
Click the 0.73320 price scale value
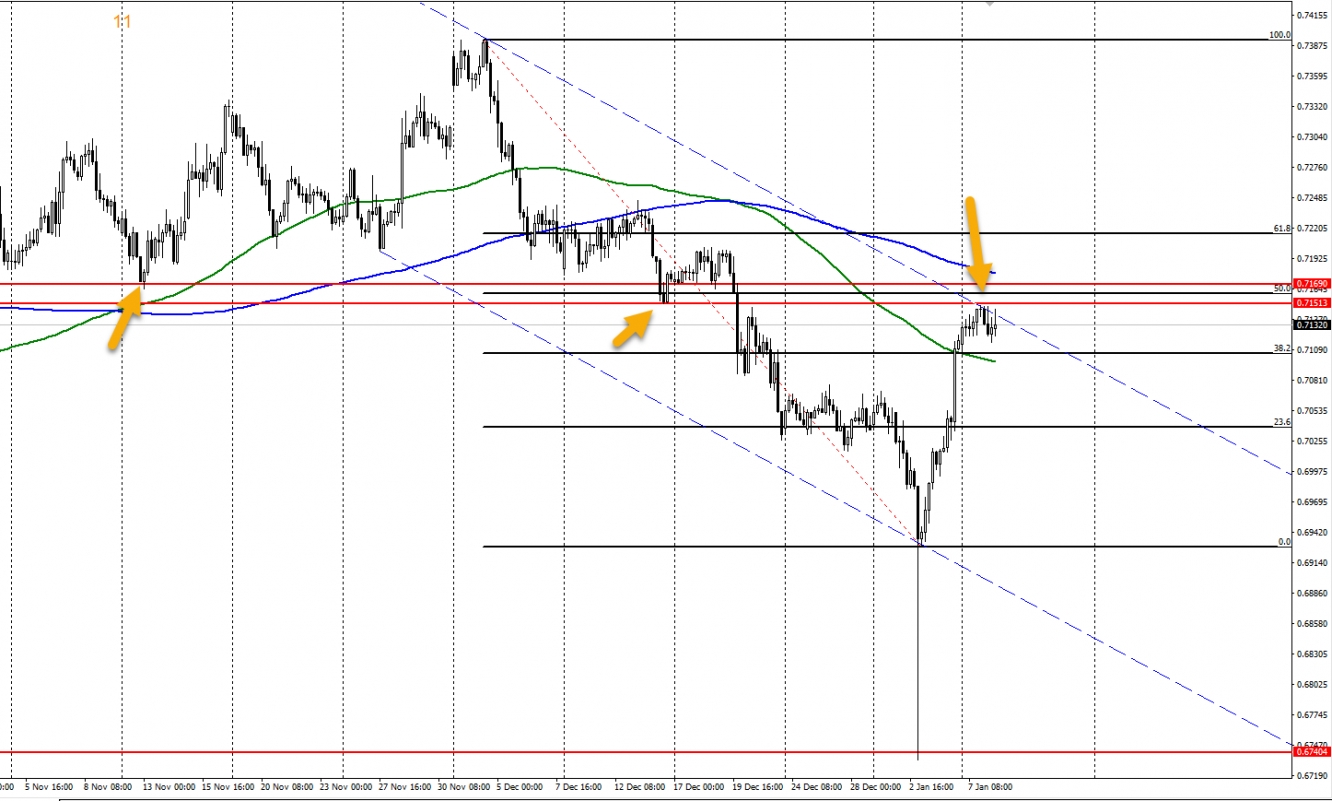coord(1312,107)
